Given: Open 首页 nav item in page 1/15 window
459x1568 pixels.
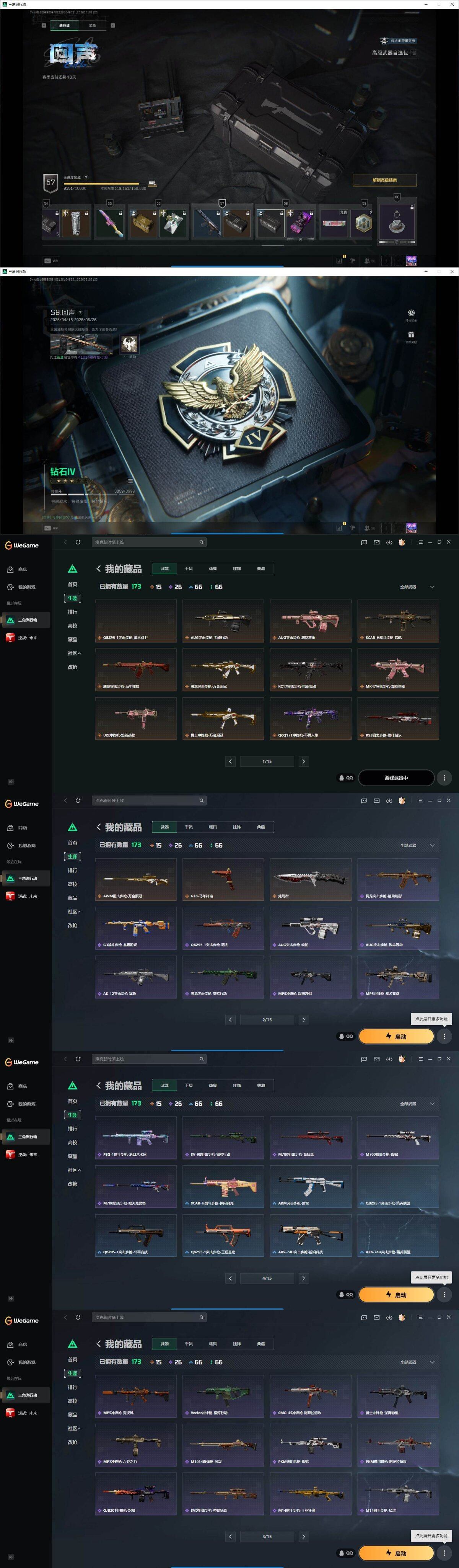Looking at the screenshot, I should click(x=72, y=584).
